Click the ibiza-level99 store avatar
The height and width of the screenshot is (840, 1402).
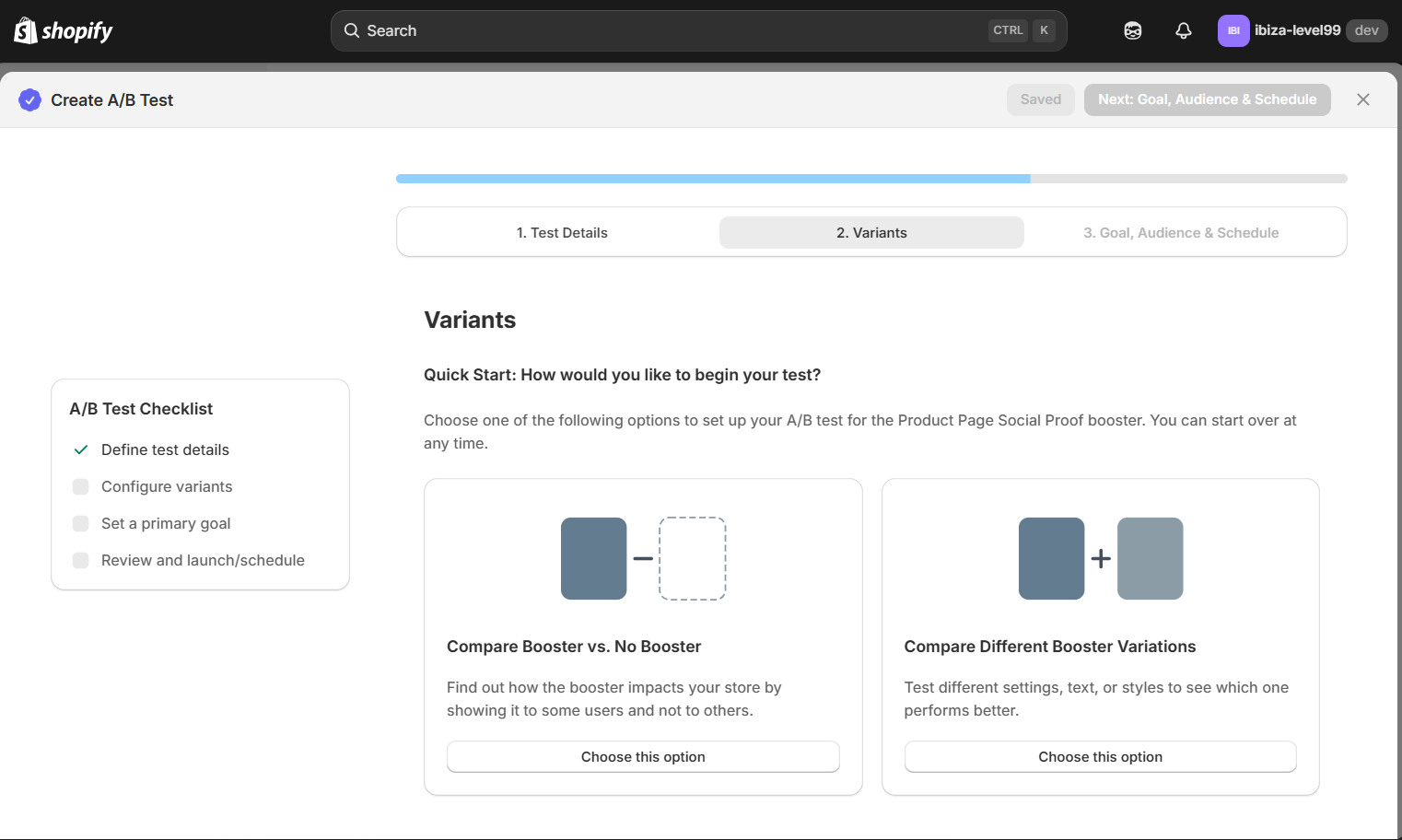pyautogui.click(x=1233, y=30)
